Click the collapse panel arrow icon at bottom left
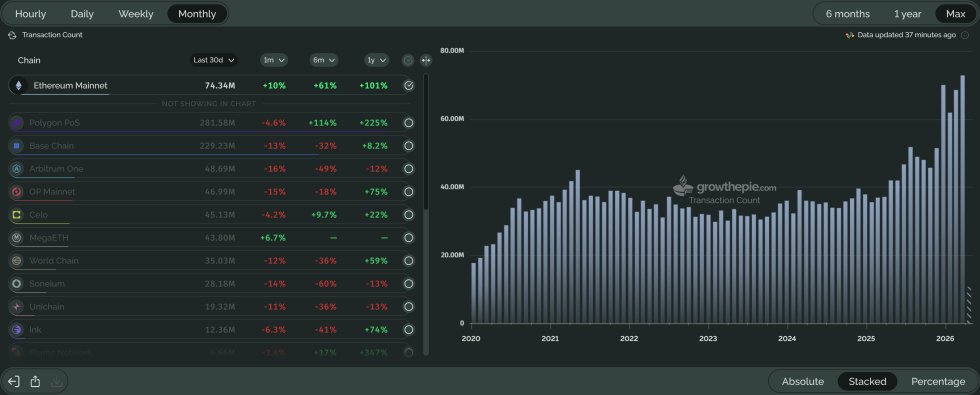980x395 pixels. point(14,381)
